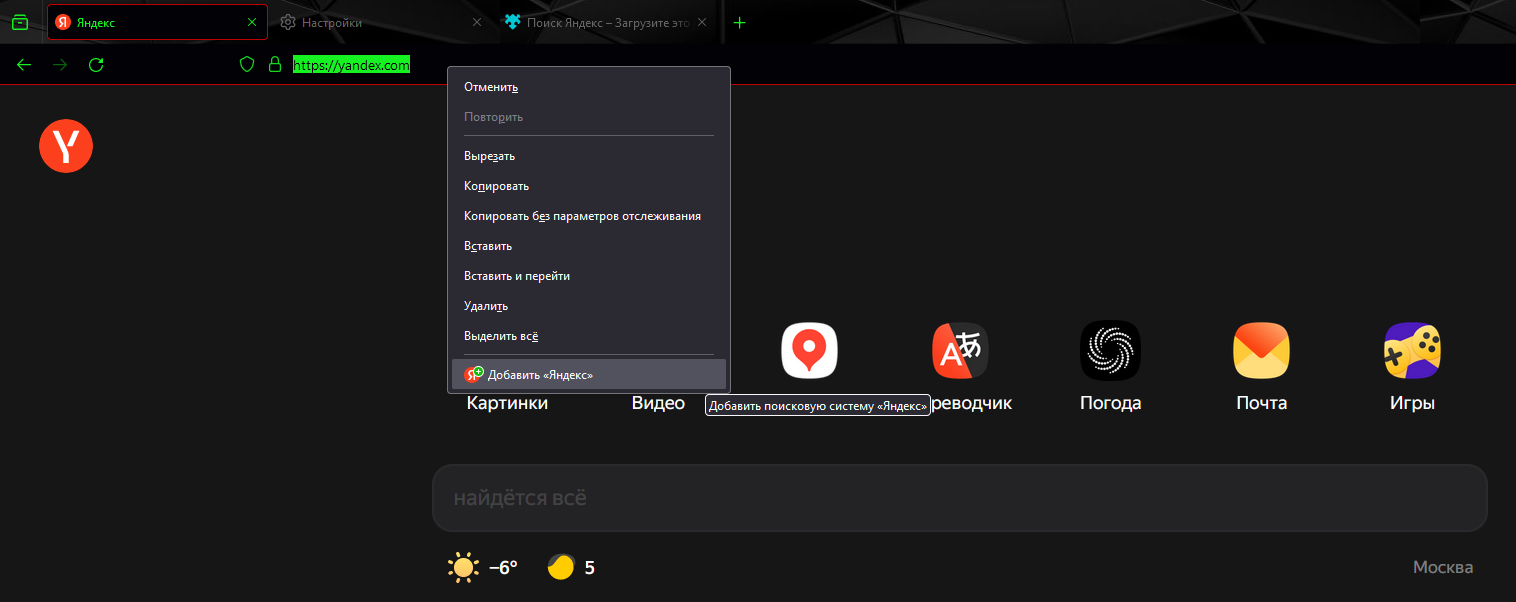Choose Вставить и перейти
Screen dimensions: 1516x602
pos(589,276)
